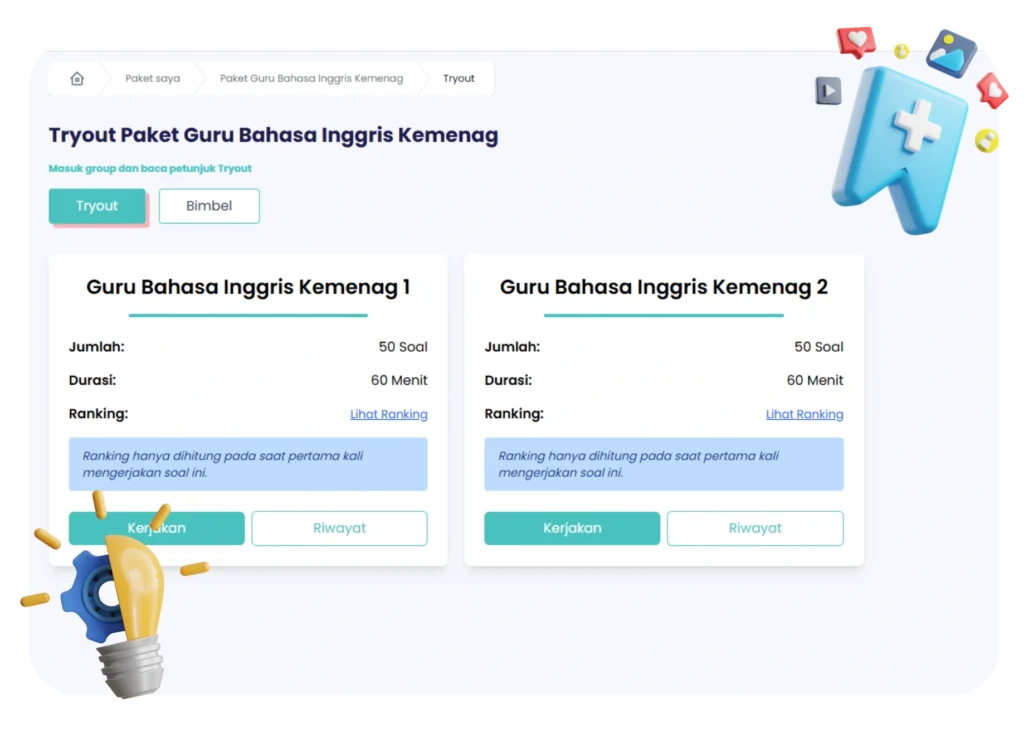Click the blue picture frame icon

tap(950, 53)
